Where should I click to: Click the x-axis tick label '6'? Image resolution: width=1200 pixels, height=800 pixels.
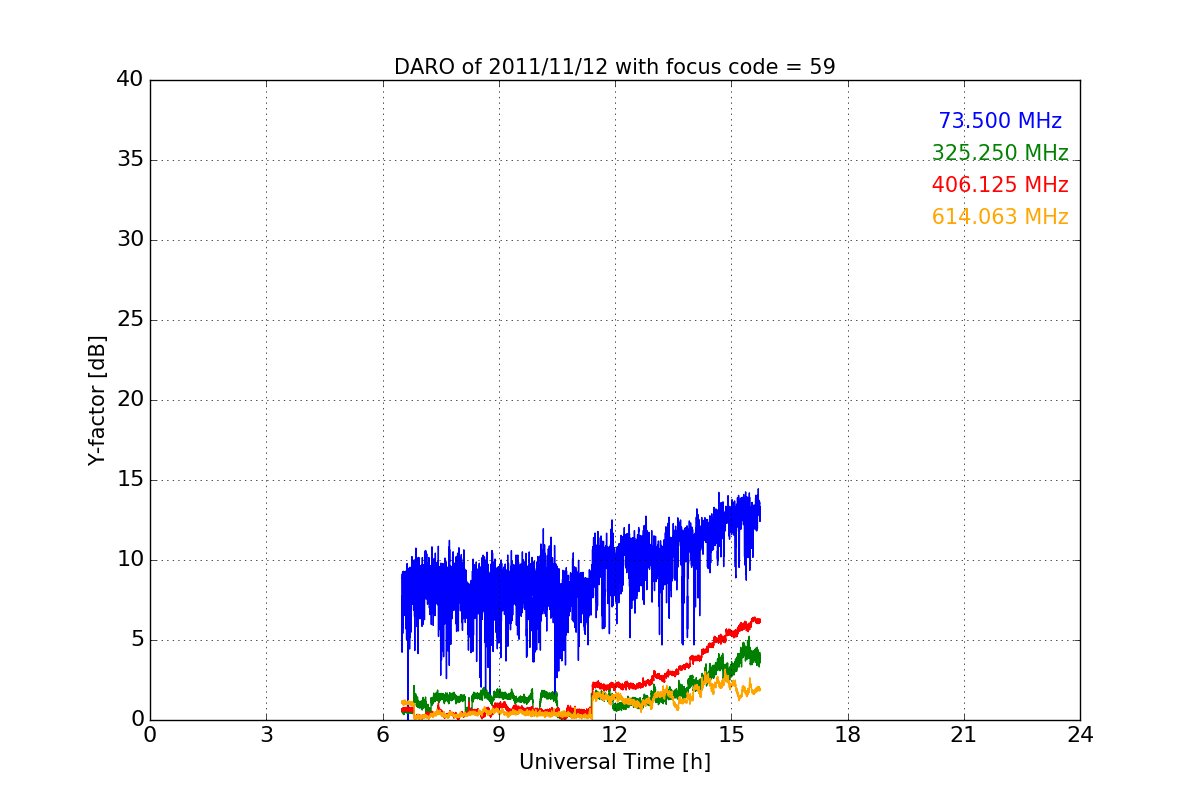[383, 735]
